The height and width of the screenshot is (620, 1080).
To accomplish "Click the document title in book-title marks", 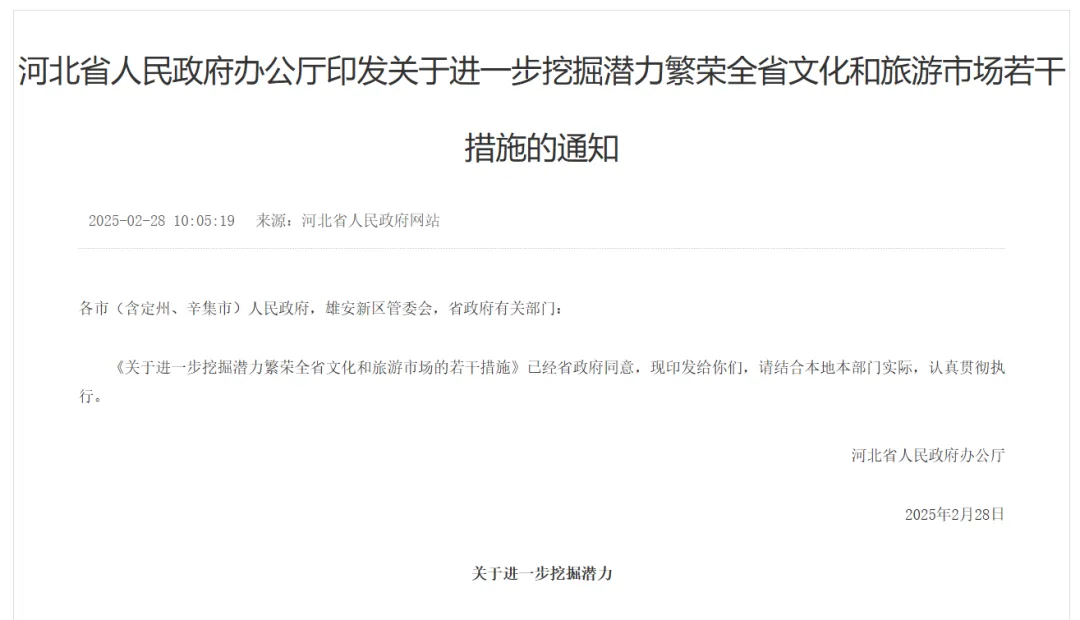I will [319, 367].
